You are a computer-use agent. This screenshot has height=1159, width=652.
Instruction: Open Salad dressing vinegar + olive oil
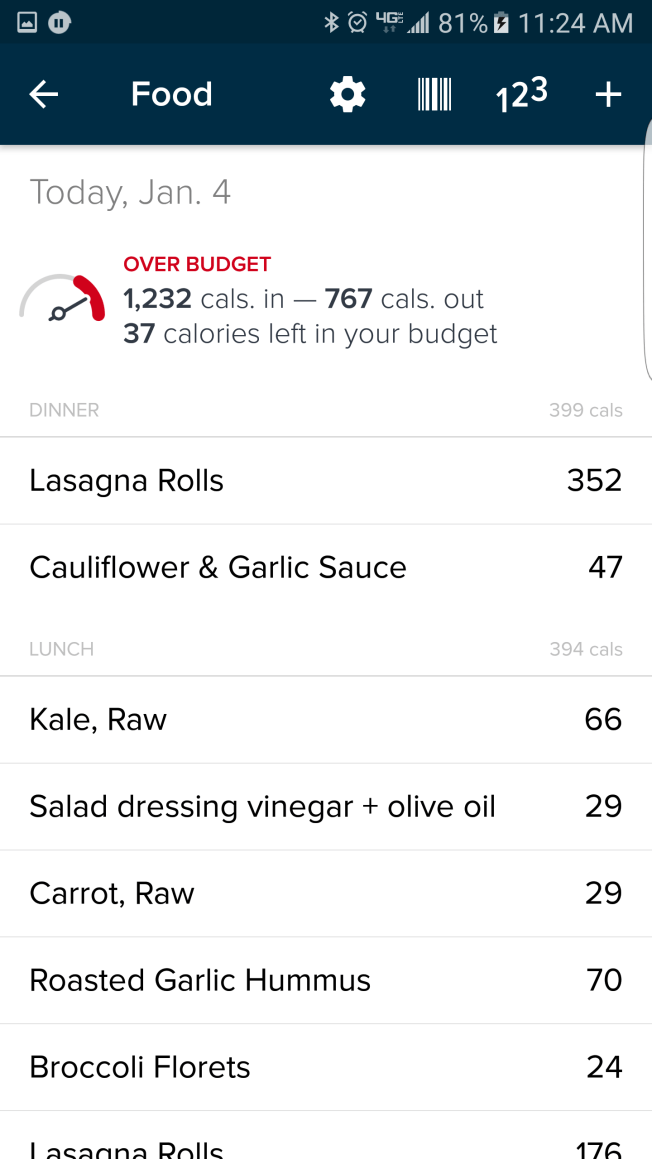[326, 807]
